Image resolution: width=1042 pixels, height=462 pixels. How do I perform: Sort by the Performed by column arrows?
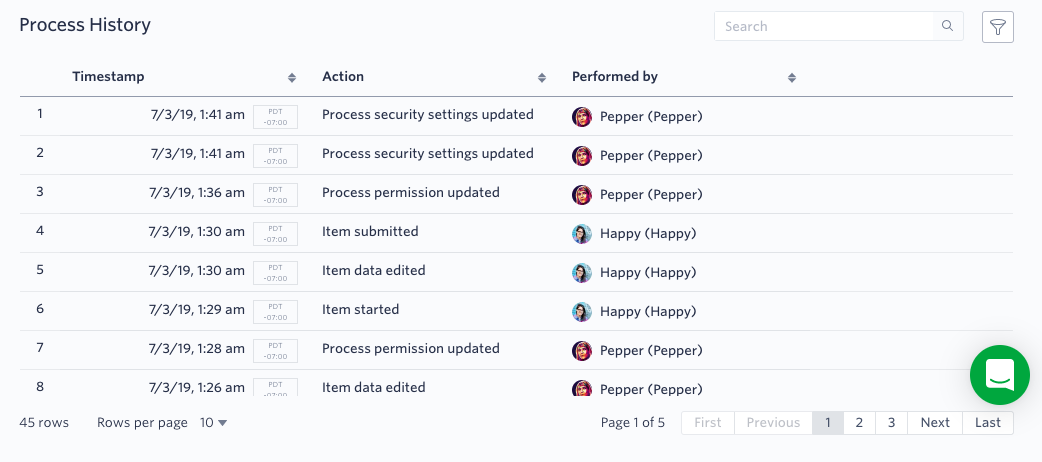[x=791, y=78]
